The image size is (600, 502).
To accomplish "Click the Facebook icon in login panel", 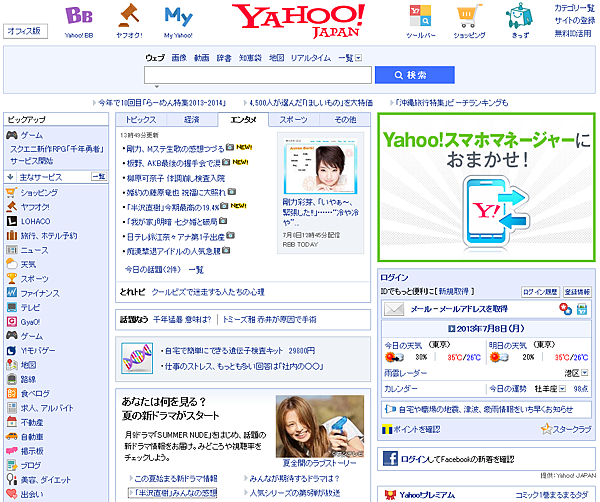I will [390, 458].
